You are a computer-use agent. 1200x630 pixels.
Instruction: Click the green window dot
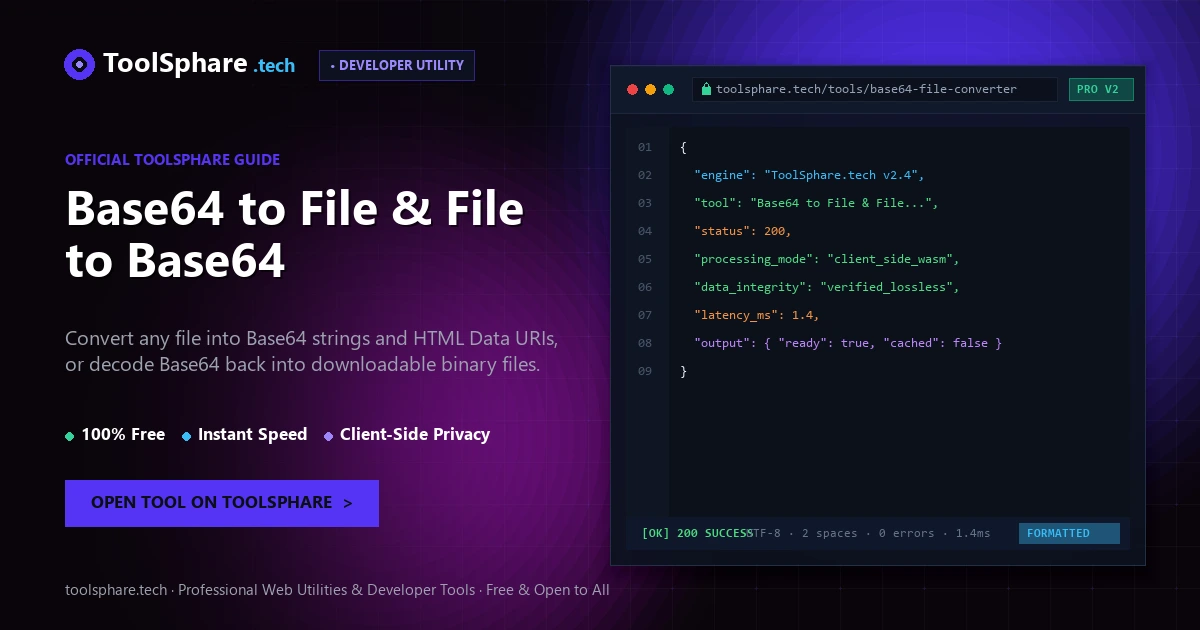(x=669, y=89)
